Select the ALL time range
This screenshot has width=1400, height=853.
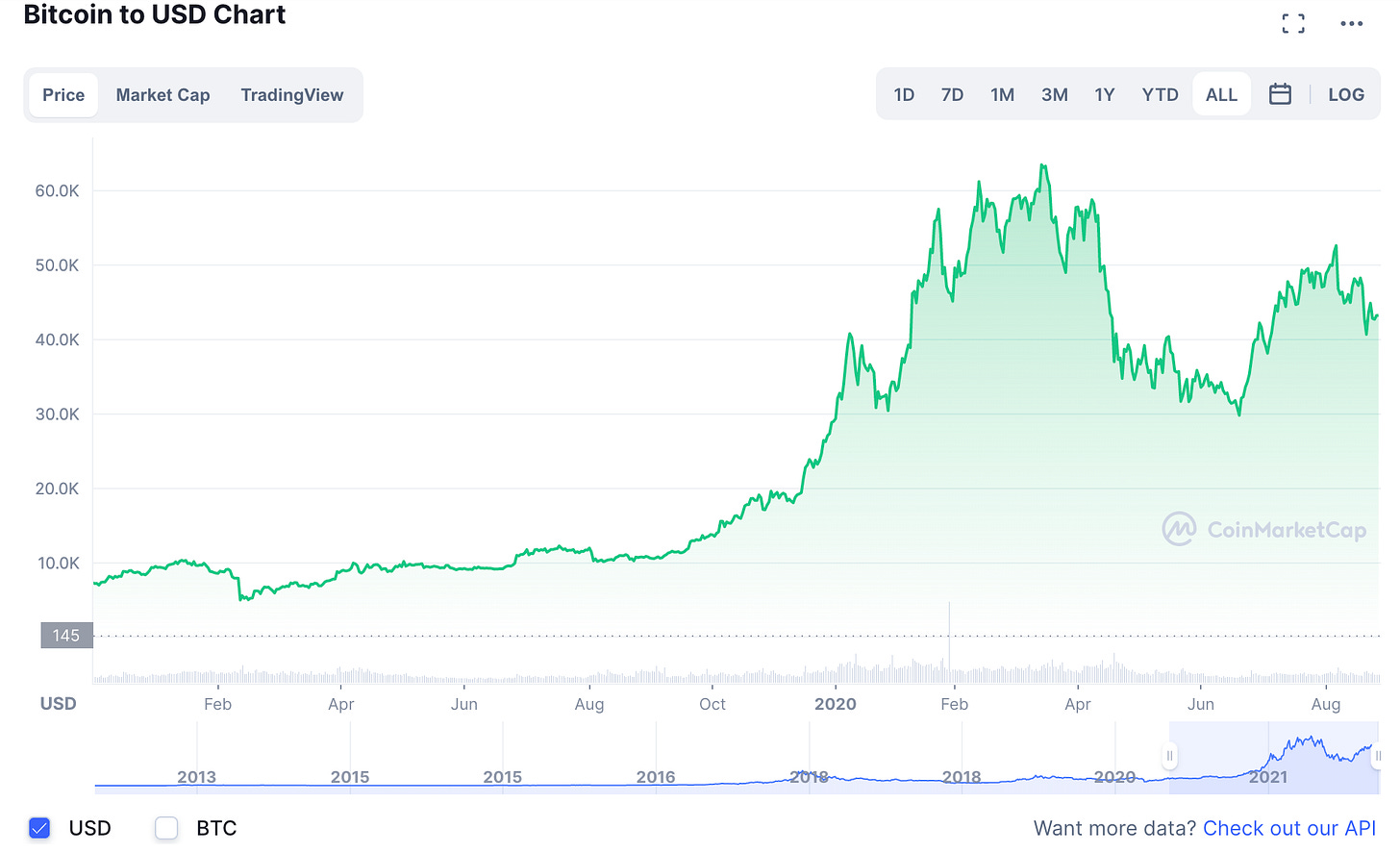click(x=1221, y=95)
